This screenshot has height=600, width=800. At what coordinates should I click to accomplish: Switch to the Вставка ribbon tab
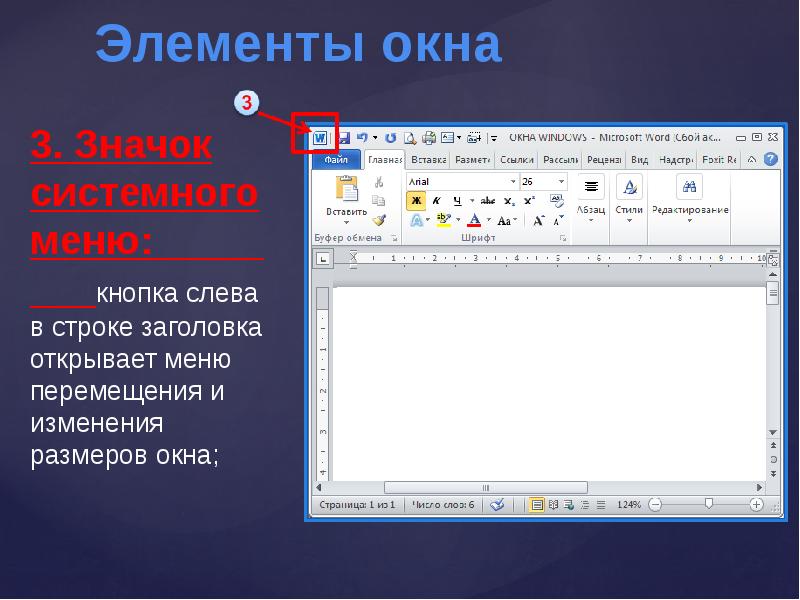point(428,160)
